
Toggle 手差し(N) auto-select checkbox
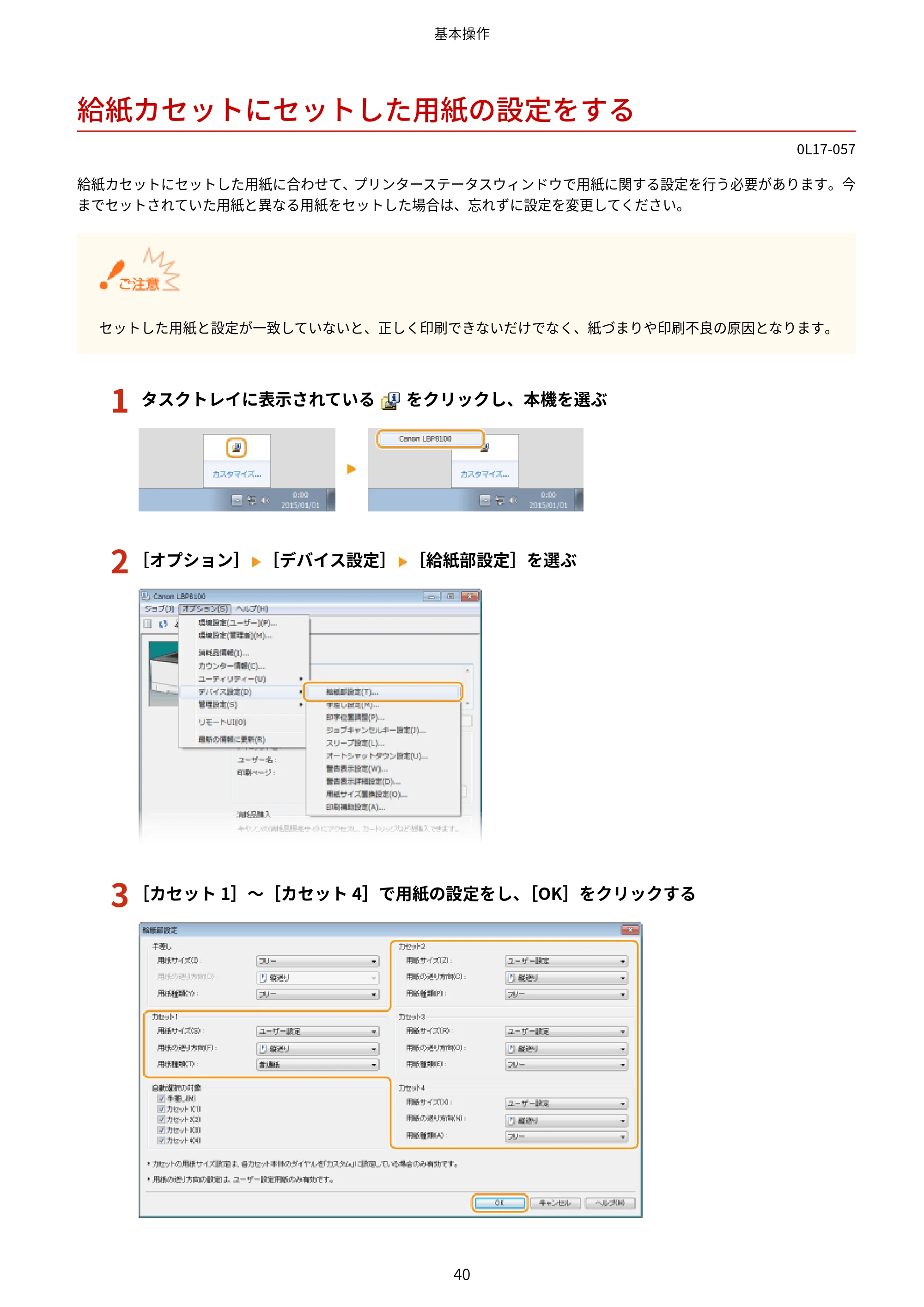click(162, 1099)
